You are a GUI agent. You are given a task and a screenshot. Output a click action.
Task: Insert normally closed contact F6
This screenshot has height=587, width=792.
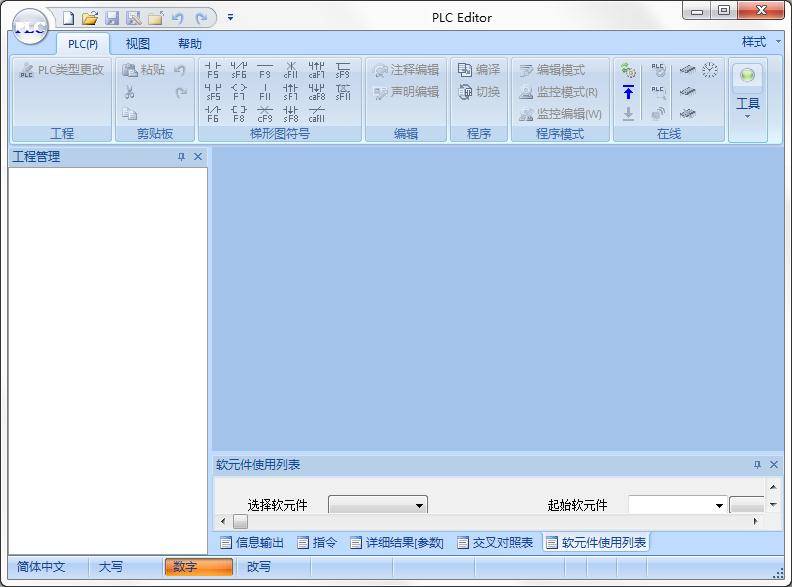213,114
